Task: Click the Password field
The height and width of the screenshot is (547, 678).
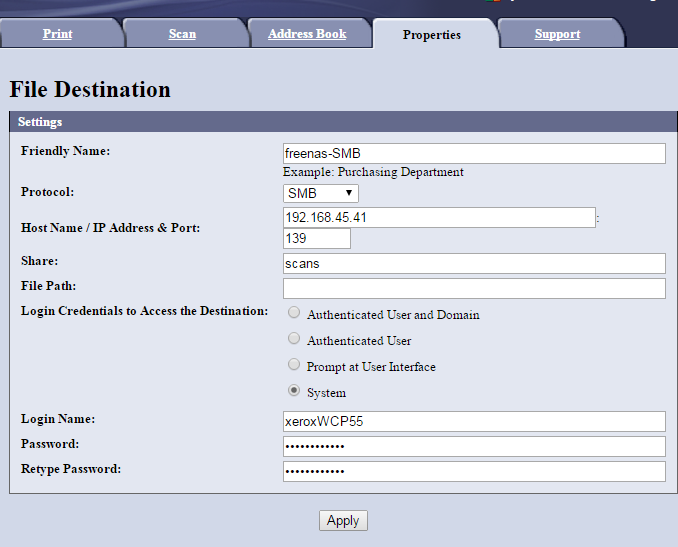Action: [x=474, y=446]
